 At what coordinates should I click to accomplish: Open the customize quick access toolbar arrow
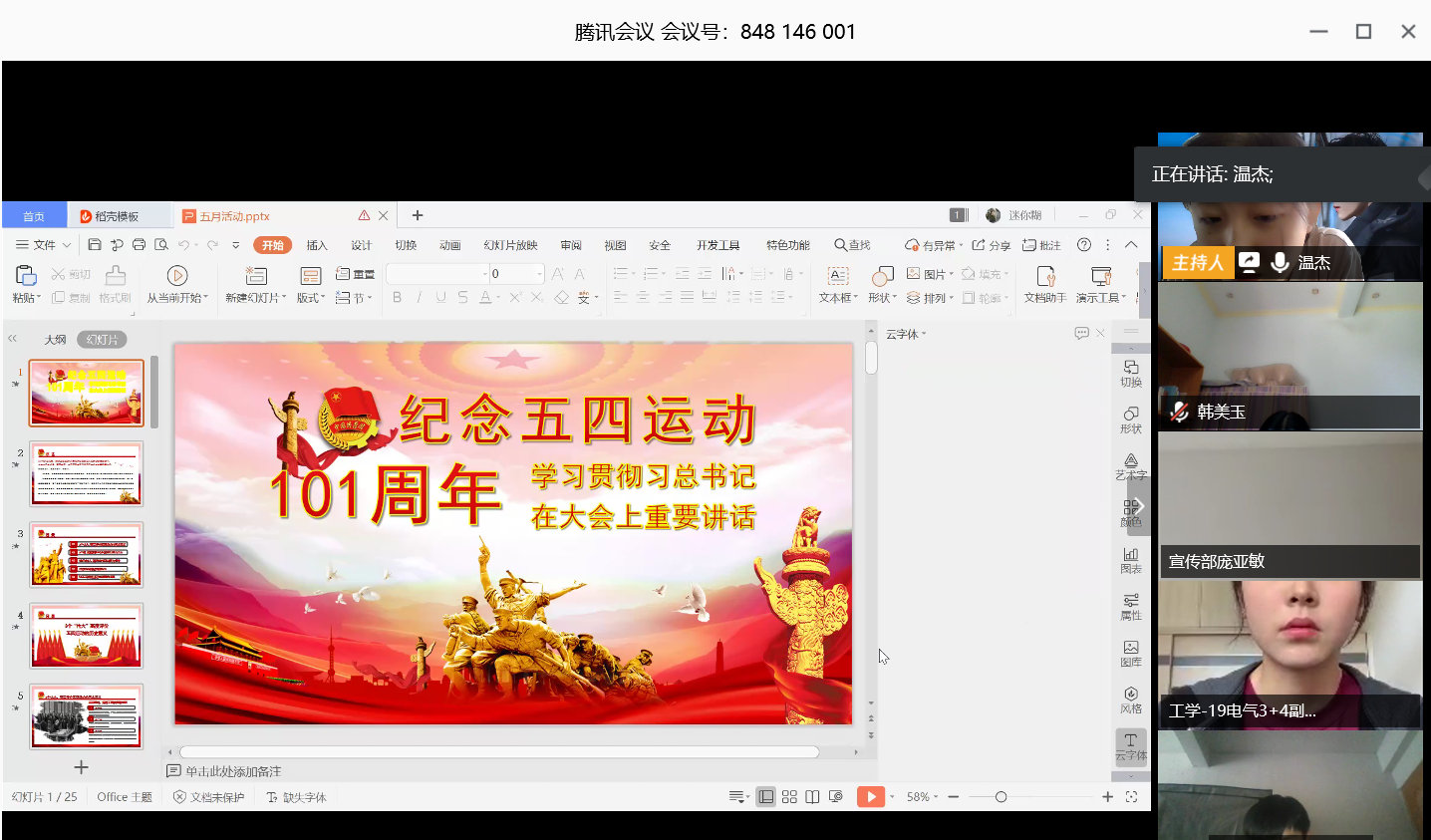[236, 245]
